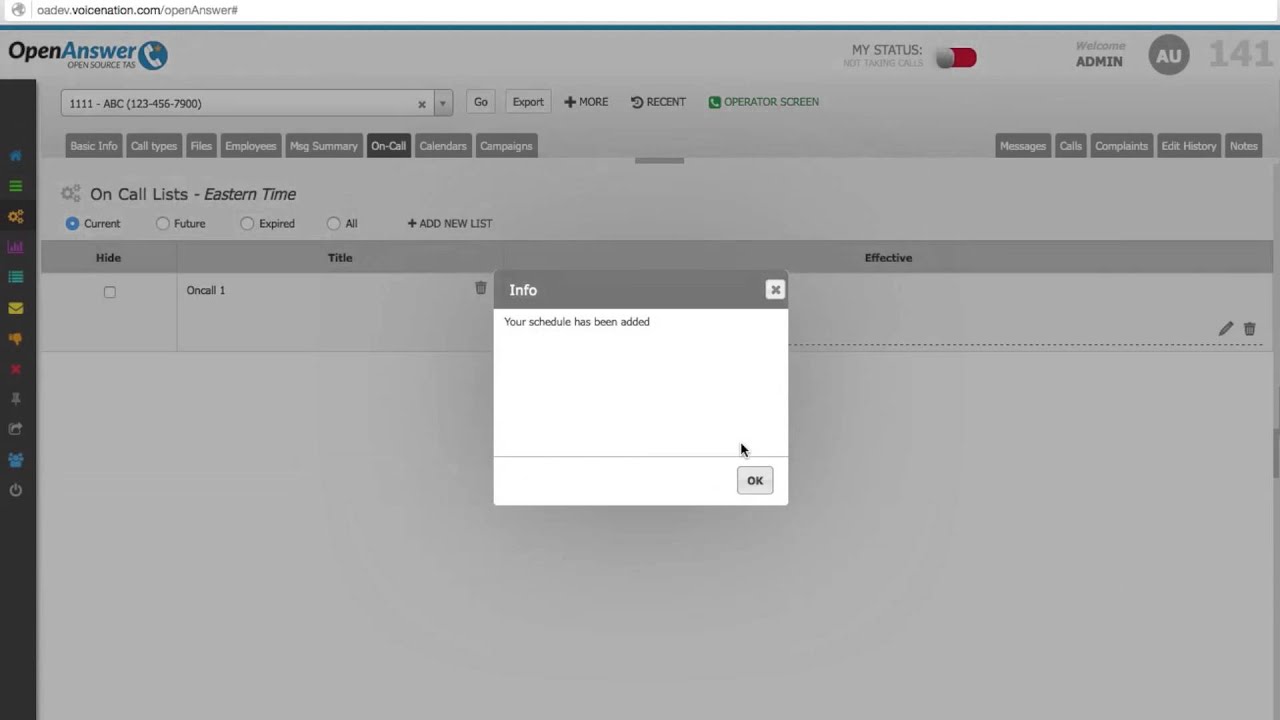Click the share arrow sidebar icon
This screenshot has width=1280, height=720.
15,429
